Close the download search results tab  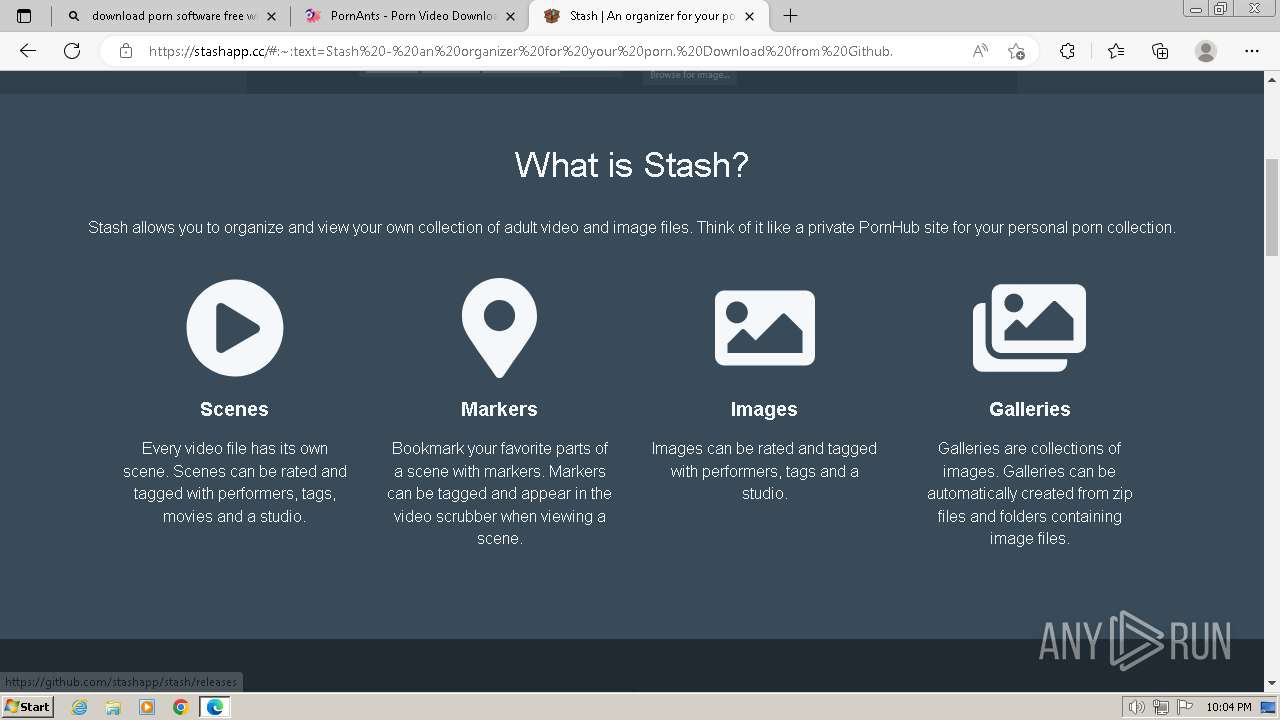pos(271,16)
